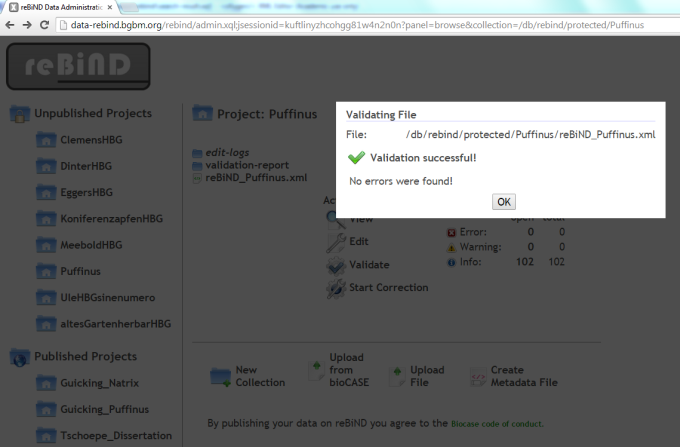Click the Create Metadata File icon

tap(476, 376)
